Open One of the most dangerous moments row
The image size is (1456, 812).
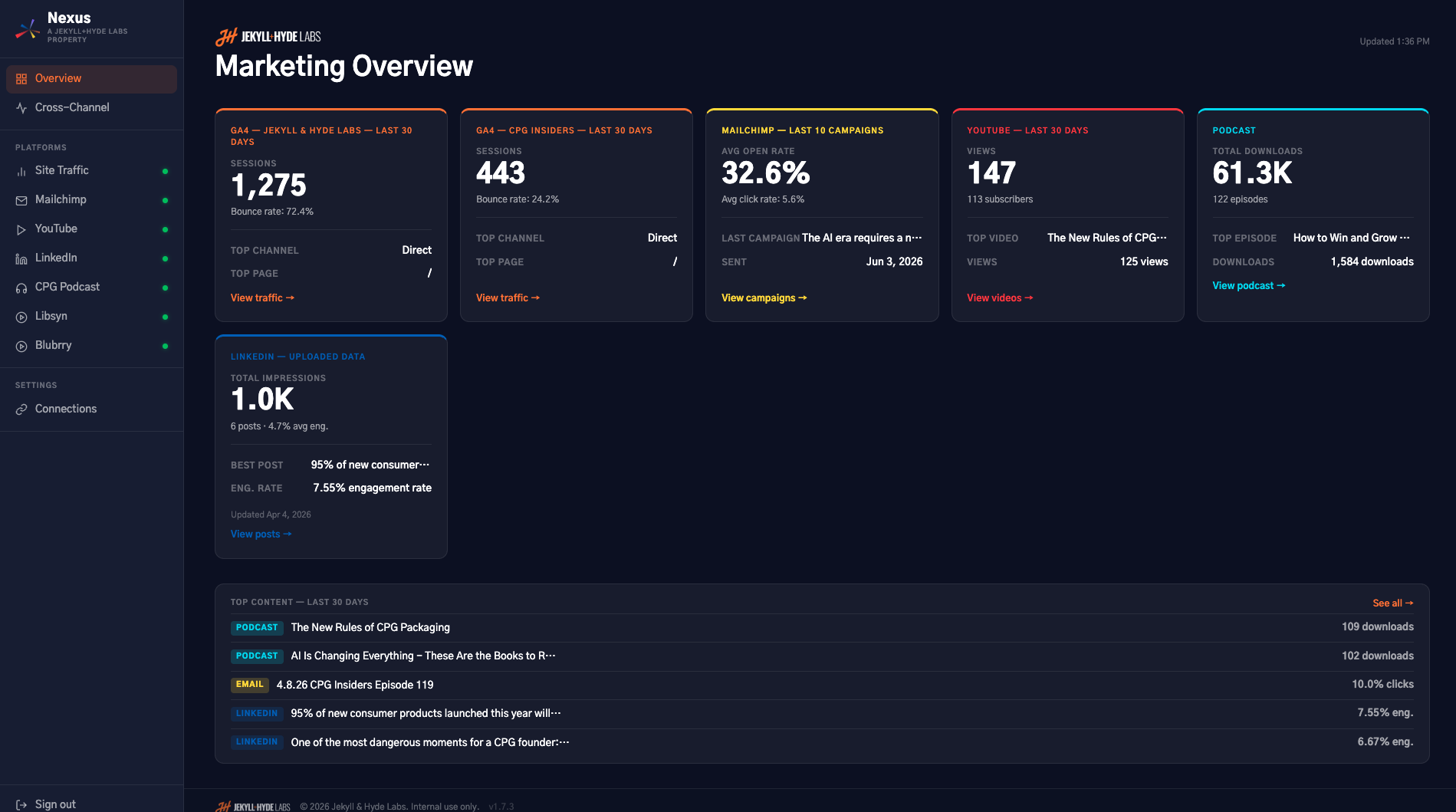[822, 742]
